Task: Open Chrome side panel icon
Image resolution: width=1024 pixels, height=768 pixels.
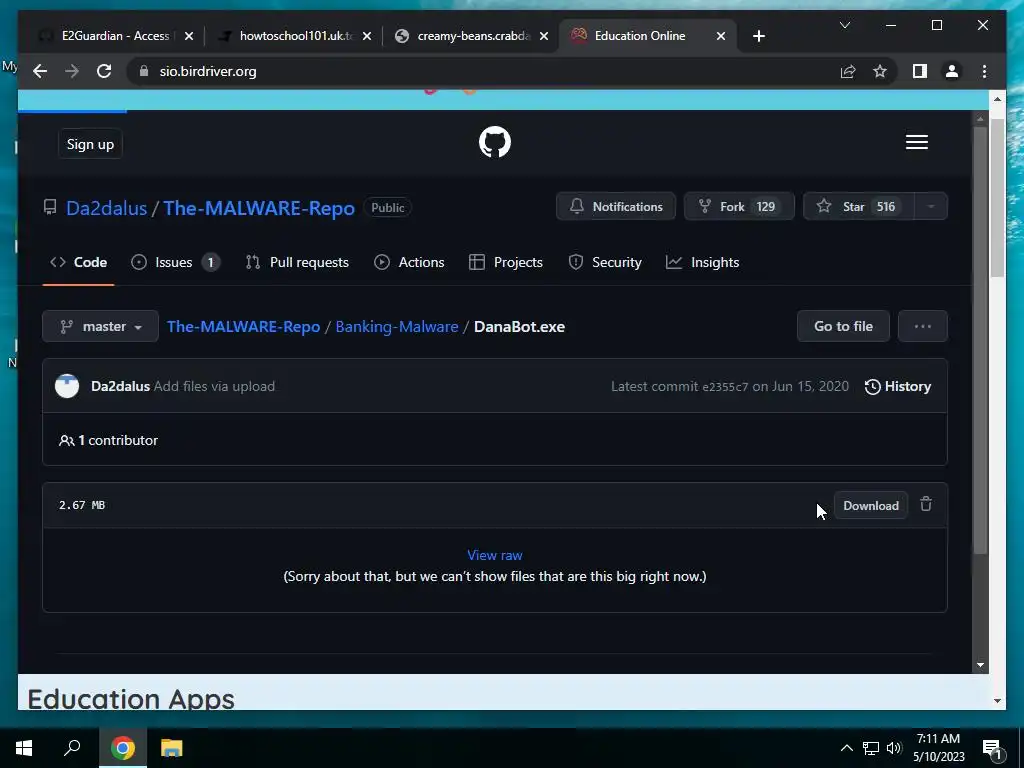Action: [920, 71]
